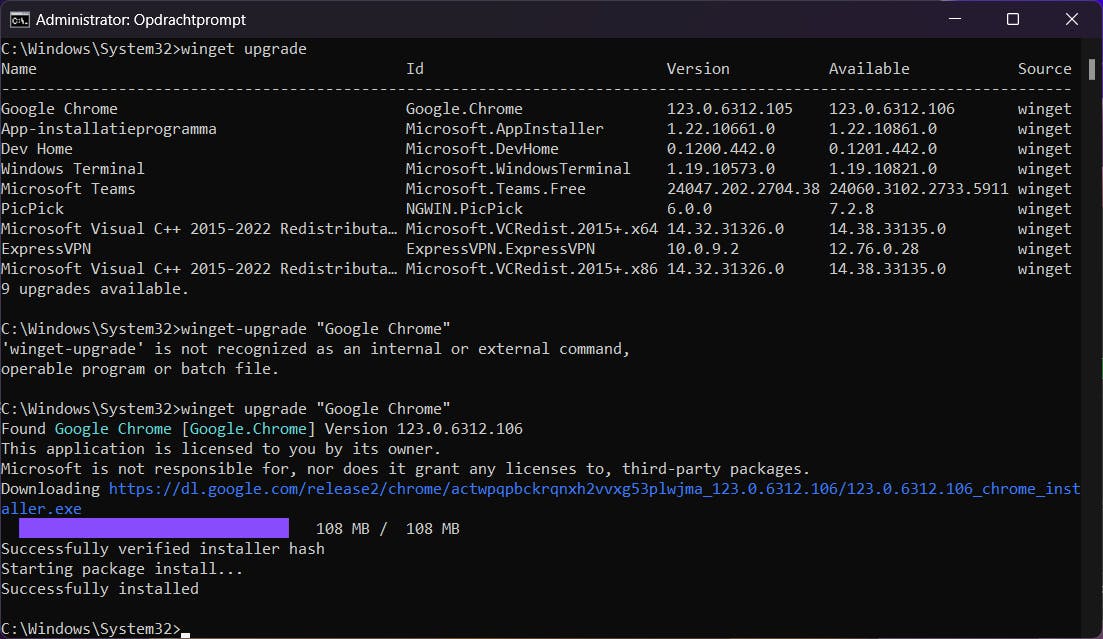The height and width of the screenshot is (639, 1103).
Task: Click the ExpressVPN.ExpressVPN package id
Action: tap(500, 249)
